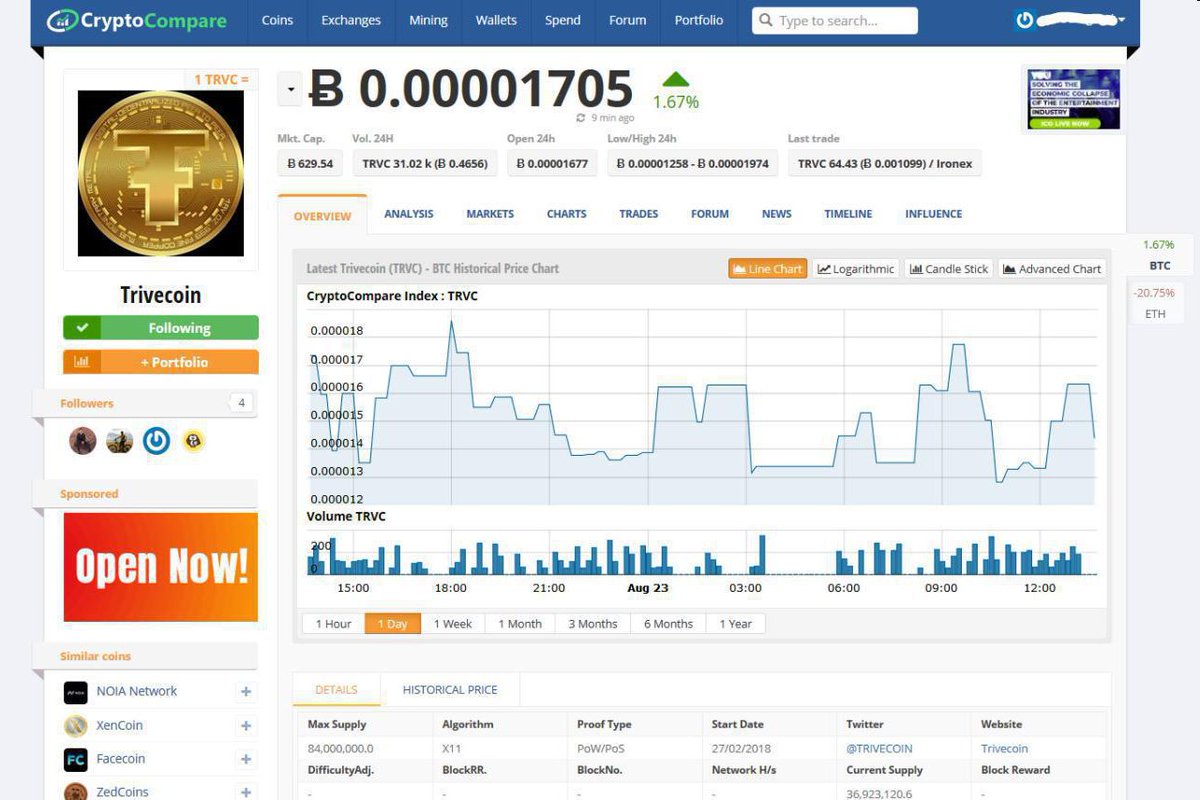Image resolution: width=1200 pixels, height=800 pixels.
Task: Open the @TRIVECOIN Twitter link
Action: pos(879,748)
